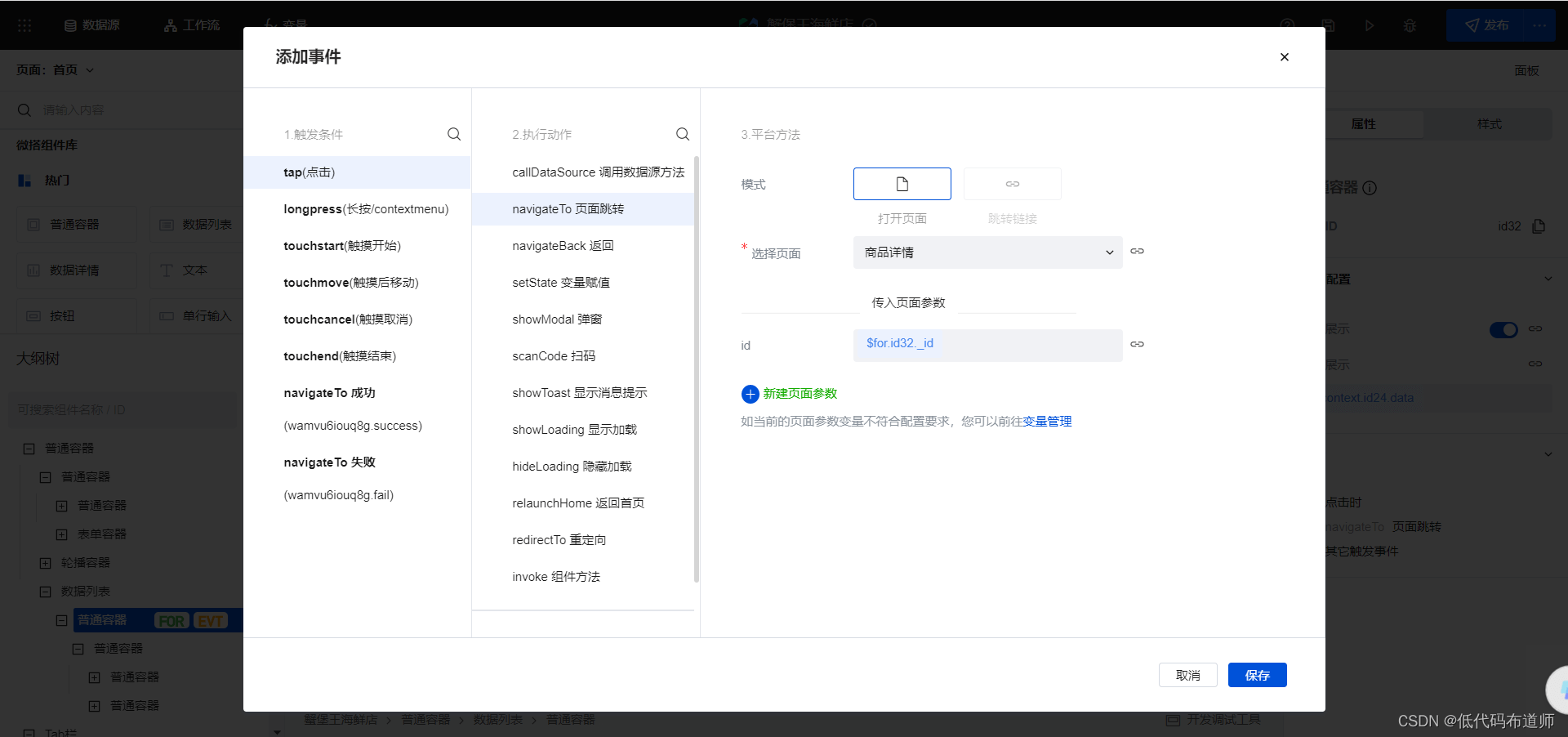Screen dimensions: 1568x737
Task: Click the bind-variable link icon next to 商品详情
Action: [x=1137, y=252]
